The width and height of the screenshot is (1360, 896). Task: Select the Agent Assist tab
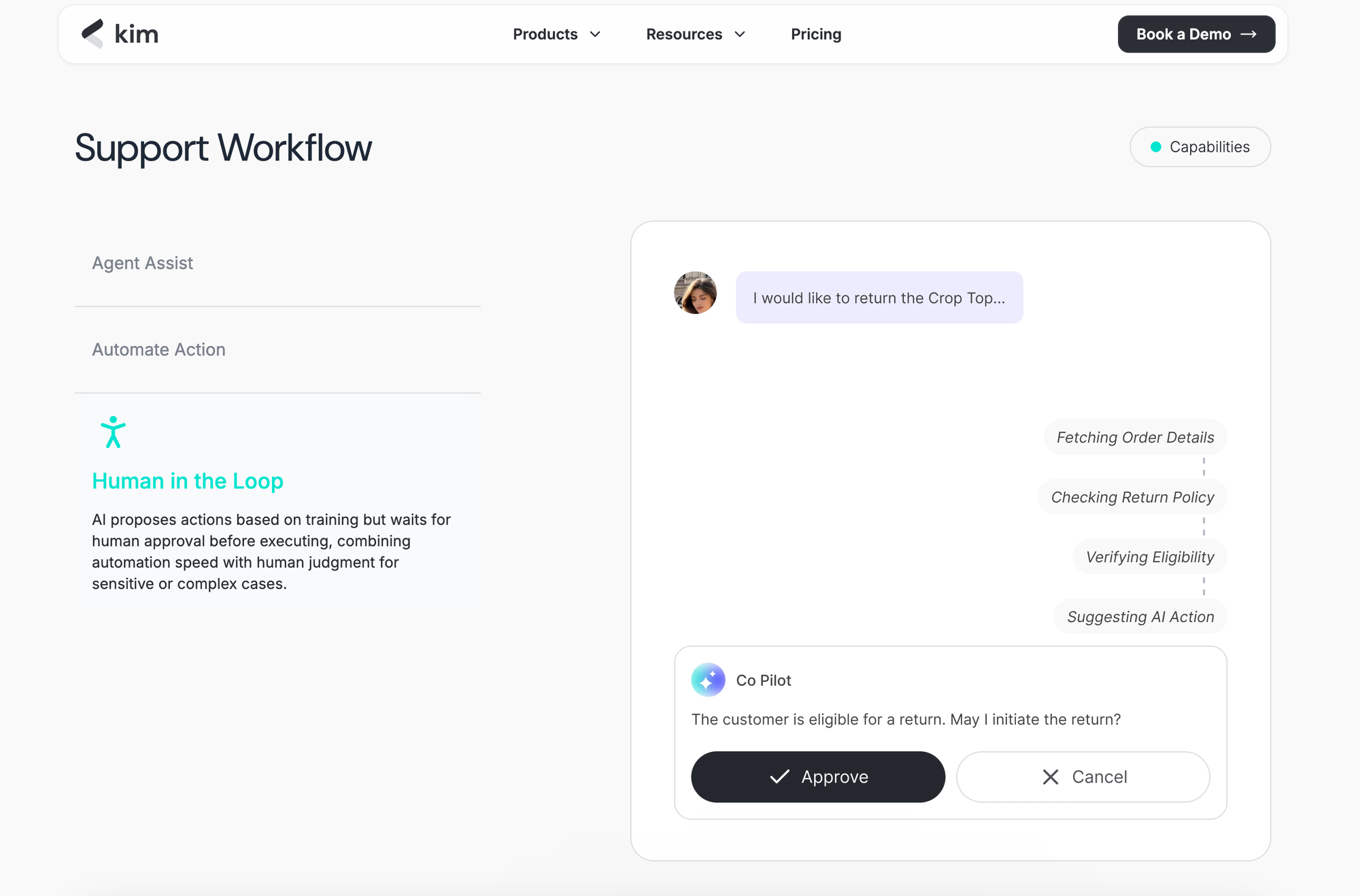pos(143,263)
